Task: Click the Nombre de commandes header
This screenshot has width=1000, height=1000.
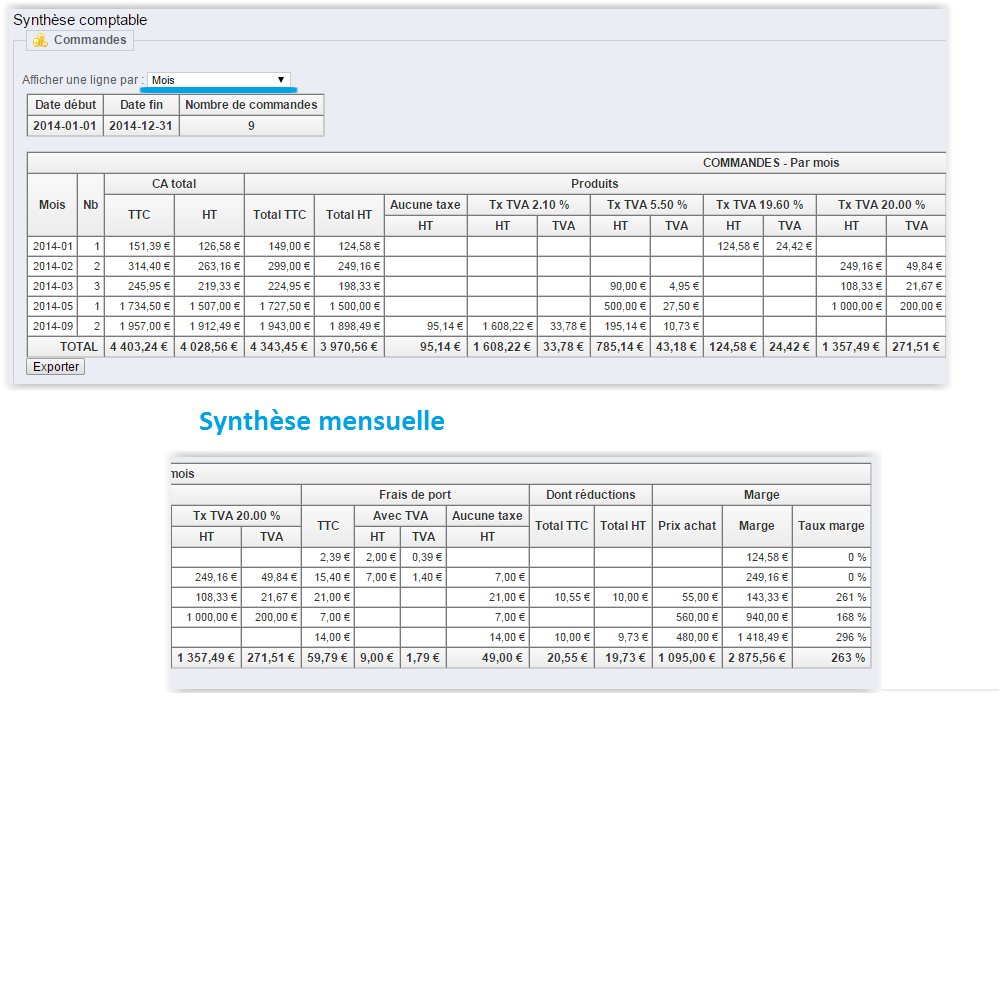Action: pyautogui.click(x=251, y=105)
